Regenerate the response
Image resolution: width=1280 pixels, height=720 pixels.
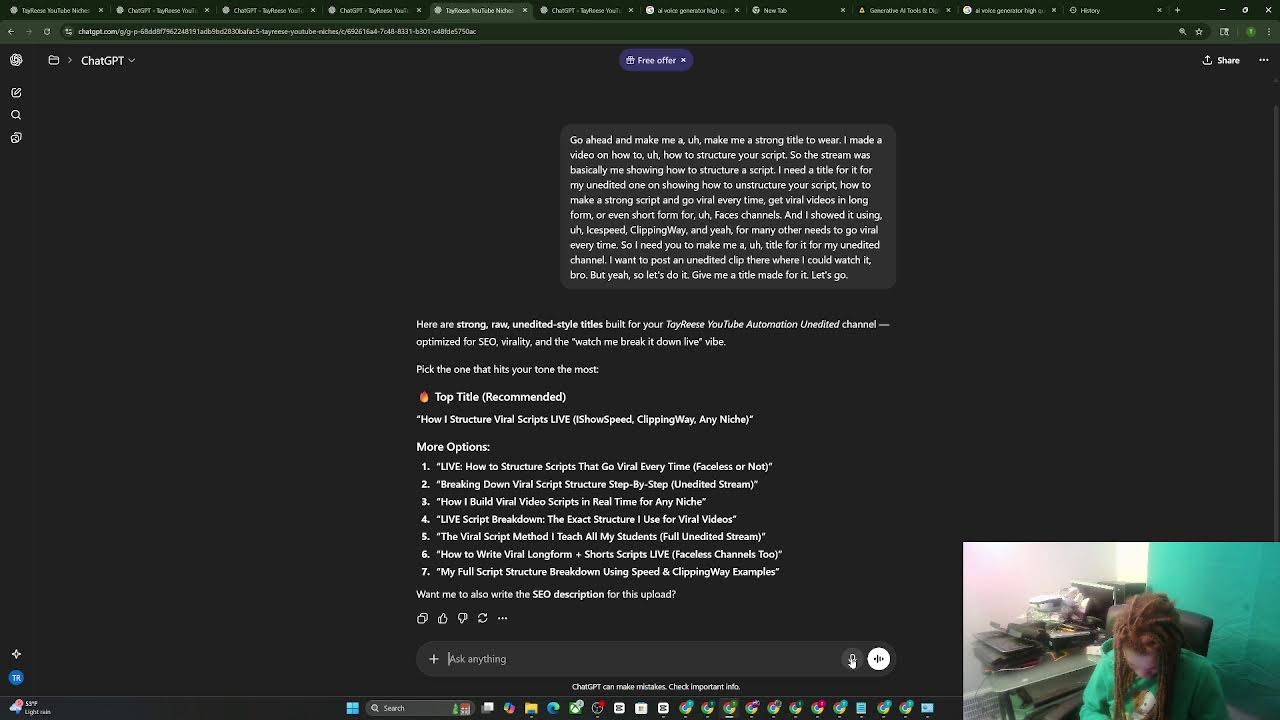(482, 618)
